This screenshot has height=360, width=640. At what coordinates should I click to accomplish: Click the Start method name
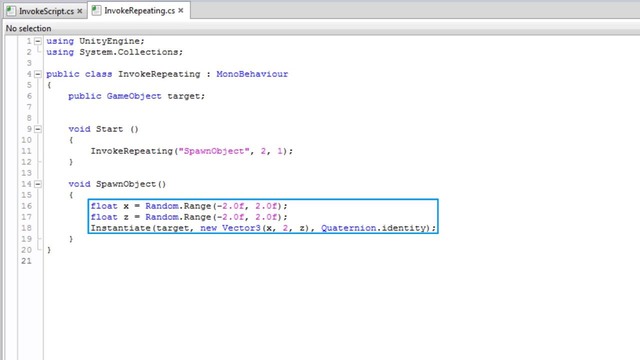(x=109, y=129)
